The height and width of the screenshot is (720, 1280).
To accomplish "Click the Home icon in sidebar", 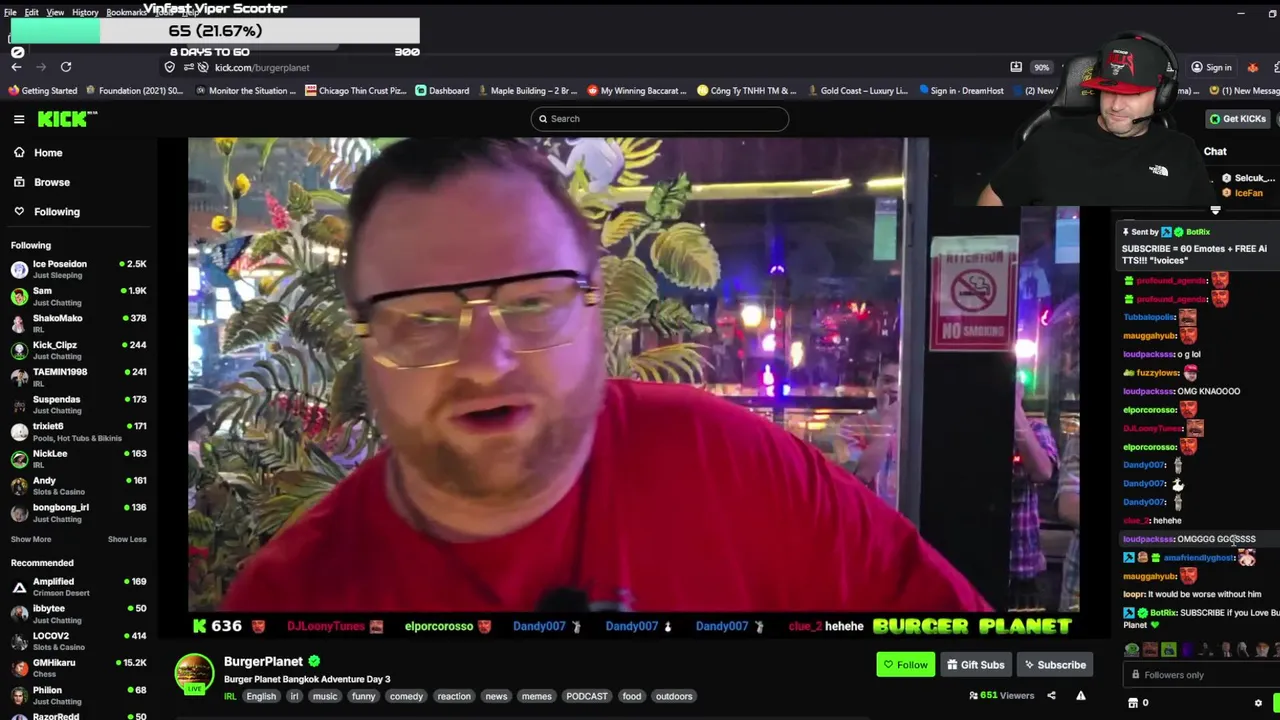I will click(19, 153).
